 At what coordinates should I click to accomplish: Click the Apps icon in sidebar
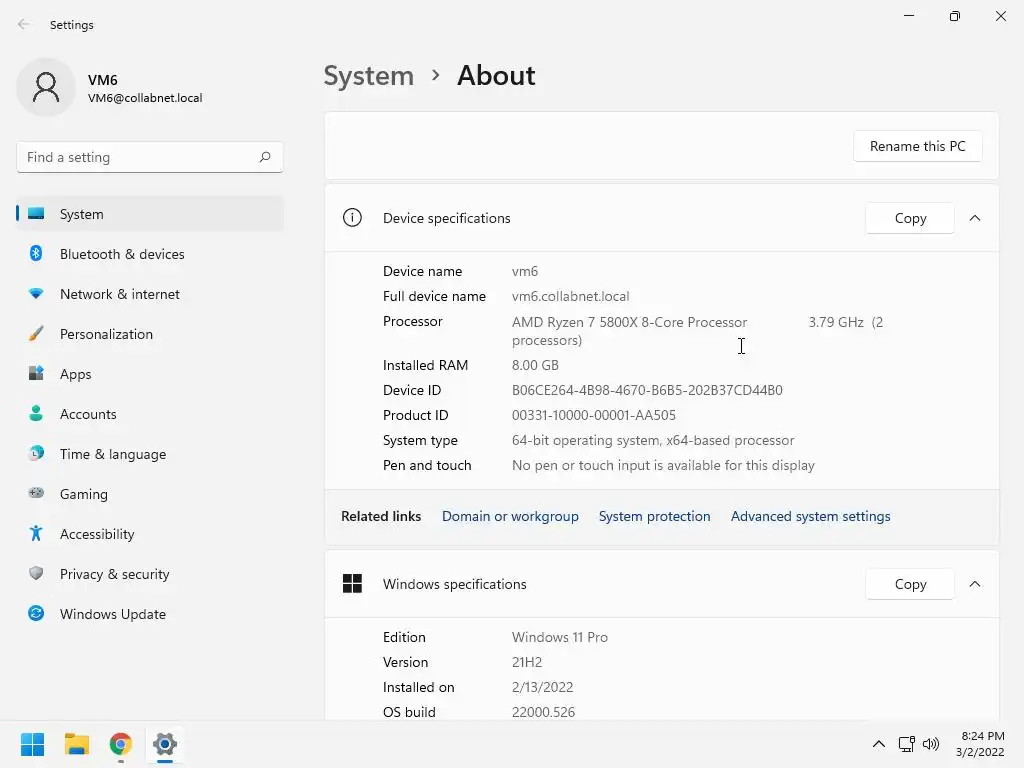tap(36, 374)
